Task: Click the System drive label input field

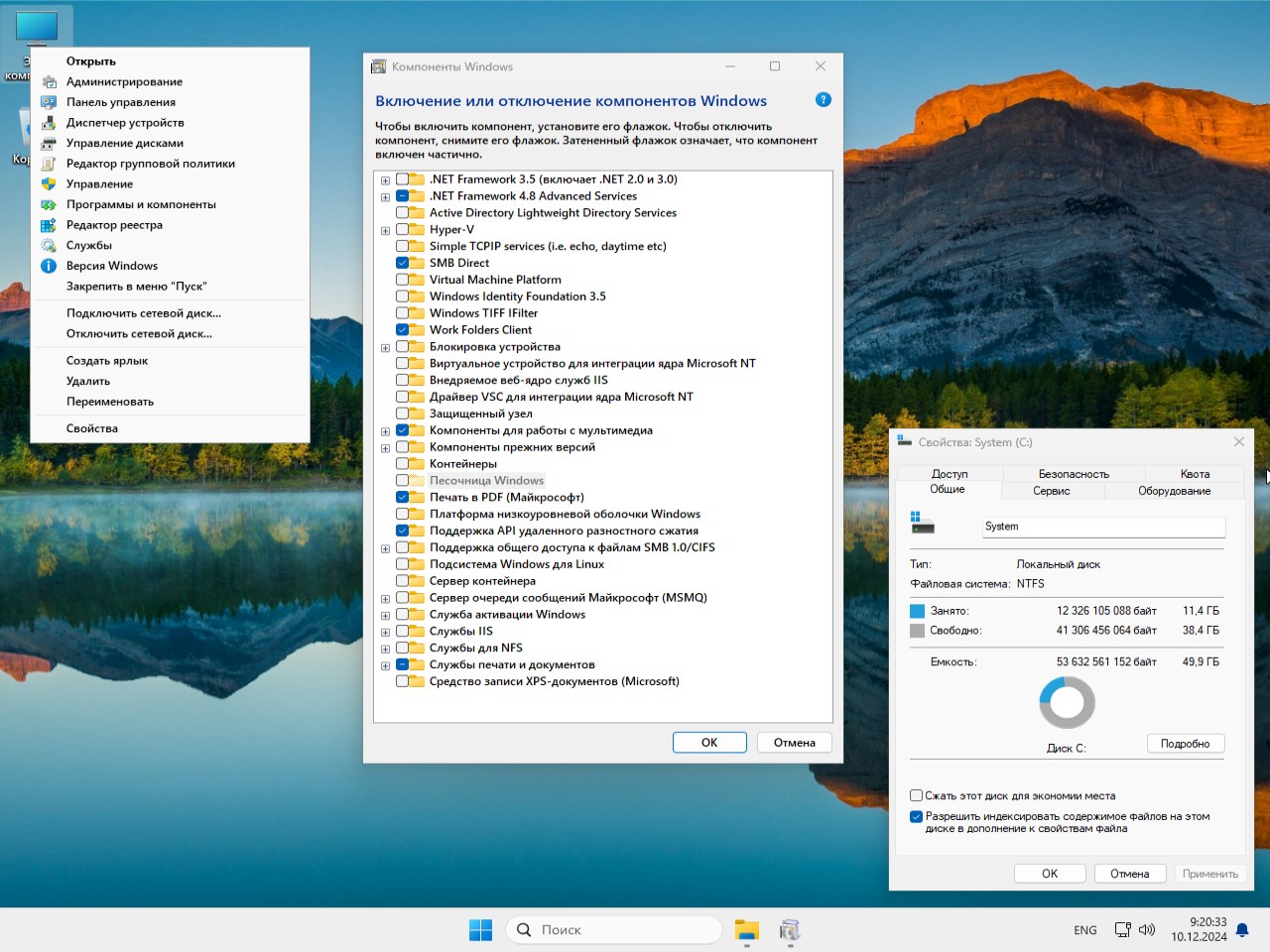Action: 1103,527
